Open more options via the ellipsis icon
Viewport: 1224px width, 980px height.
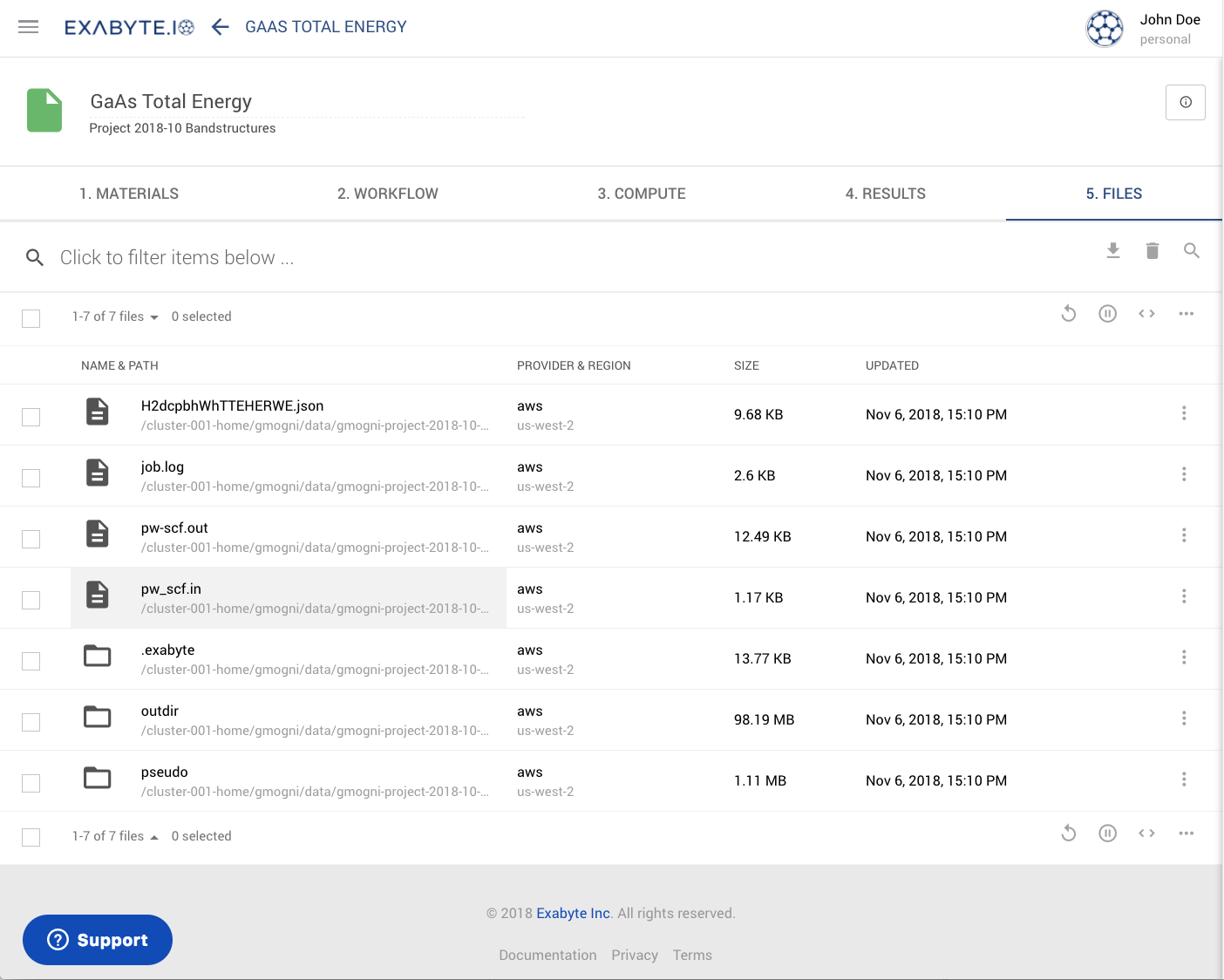tap(1186, 313)
